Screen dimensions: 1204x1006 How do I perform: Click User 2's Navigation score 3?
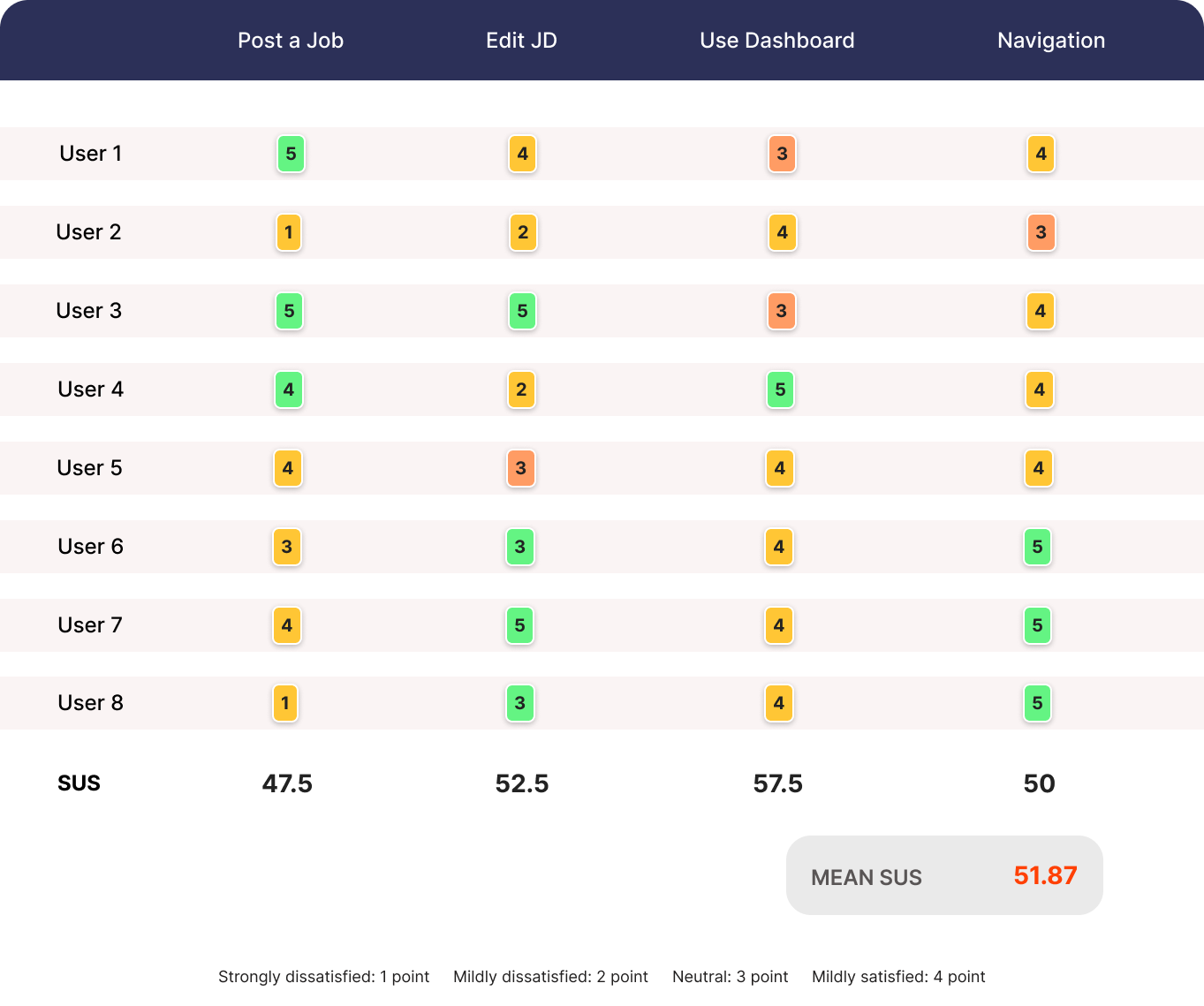1041,232
